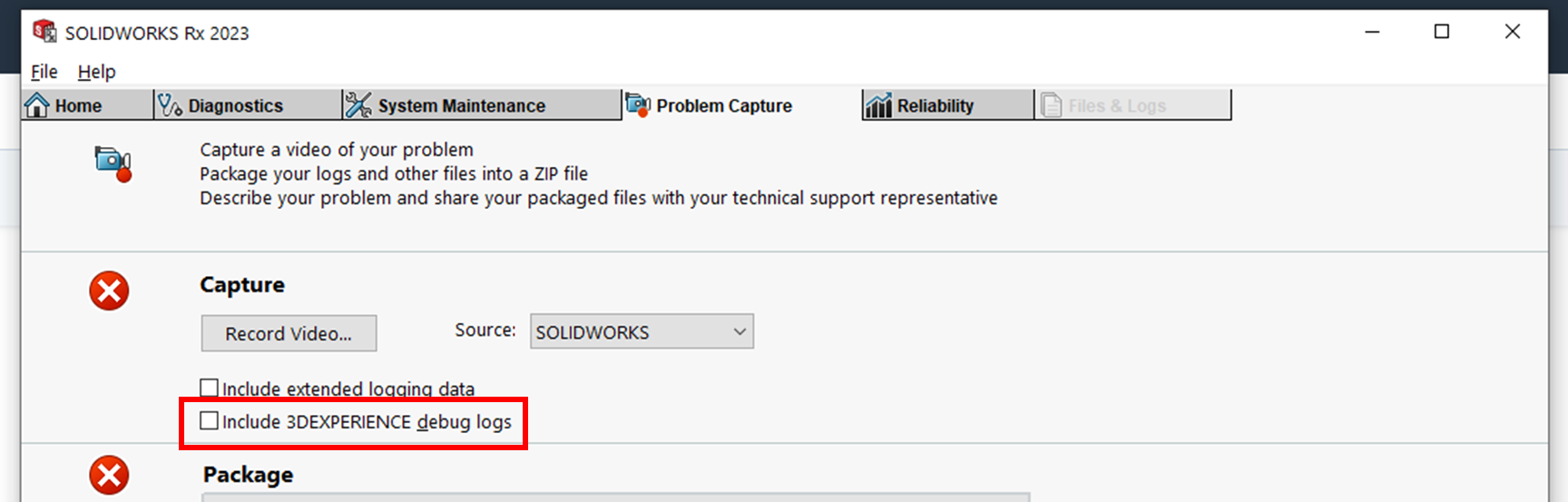Click the Problem Capture camera tab icon
Image resolution: width=1568 pixels, height=502 pixels.
(638, 105)
